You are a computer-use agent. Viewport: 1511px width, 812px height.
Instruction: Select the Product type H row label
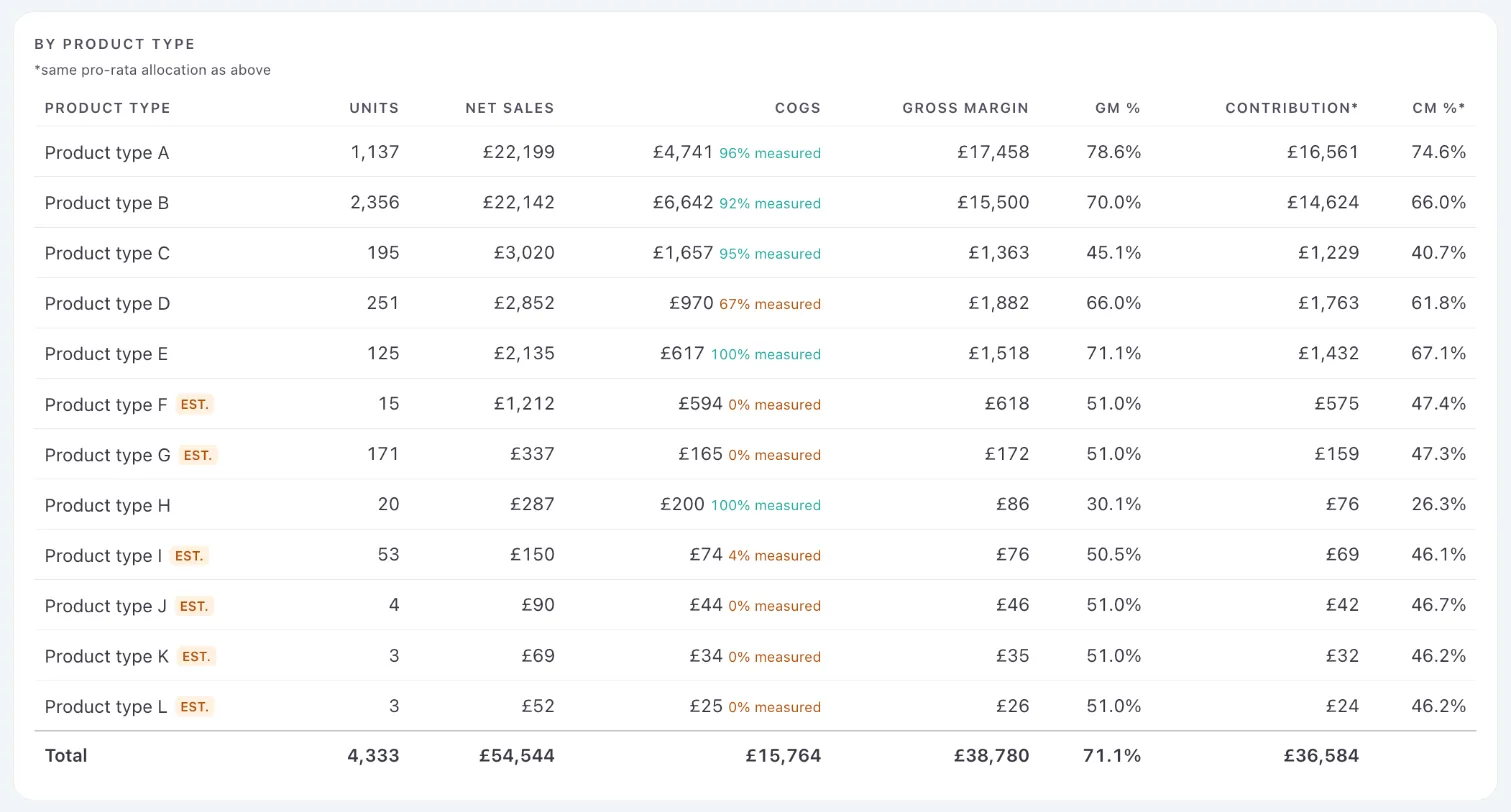[107, 505]
